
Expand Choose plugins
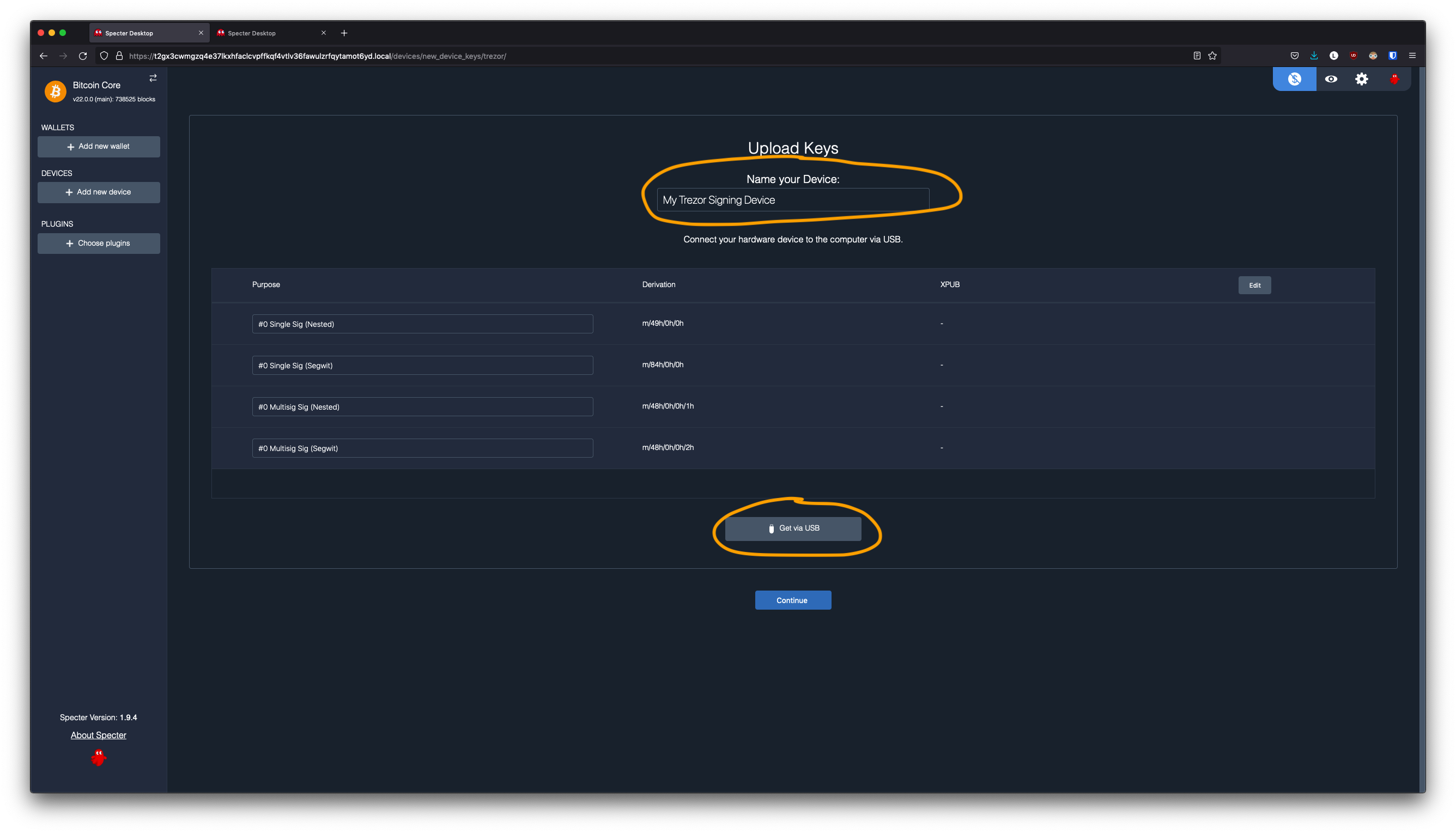[99, 243]
